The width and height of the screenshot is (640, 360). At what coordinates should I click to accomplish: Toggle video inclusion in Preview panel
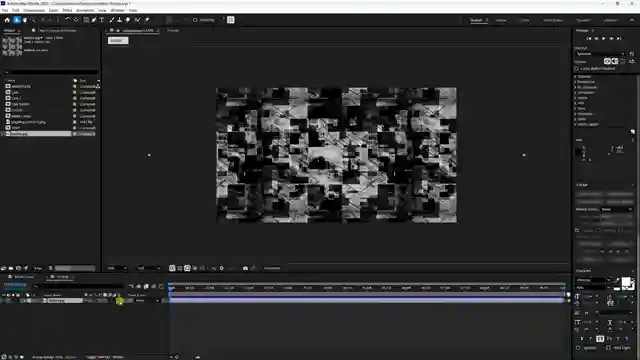coord(607,61)
